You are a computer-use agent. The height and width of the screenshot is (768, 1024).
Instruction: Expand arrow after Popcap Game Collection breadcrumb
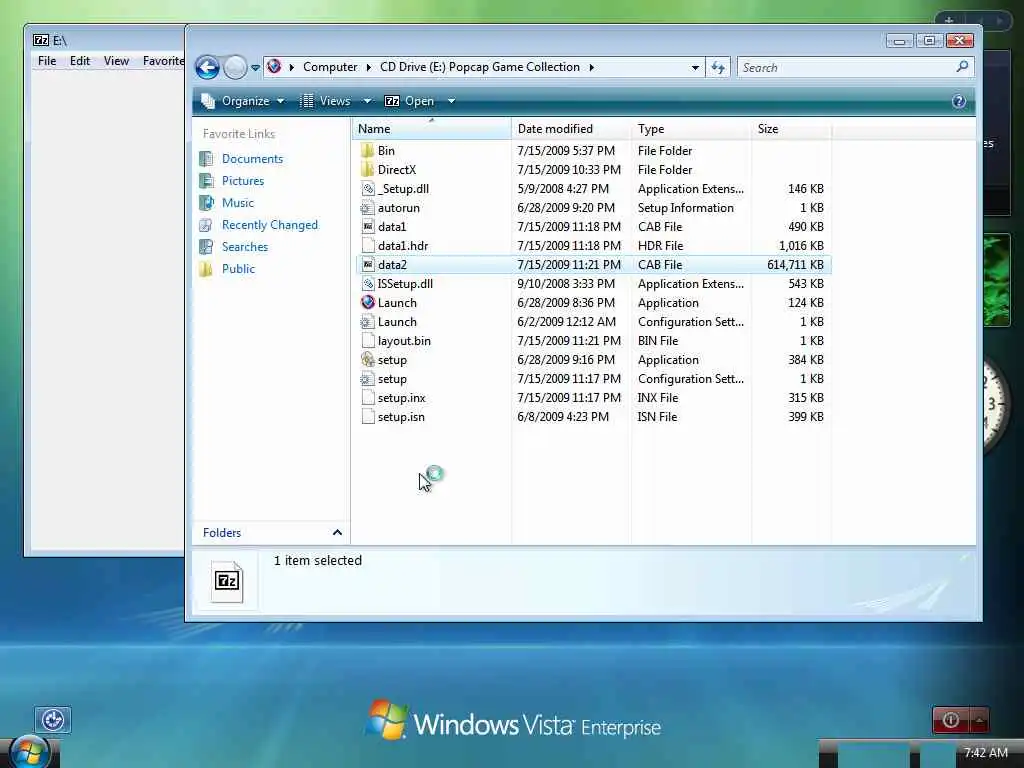pyautogui.click(x=591, y=67)
